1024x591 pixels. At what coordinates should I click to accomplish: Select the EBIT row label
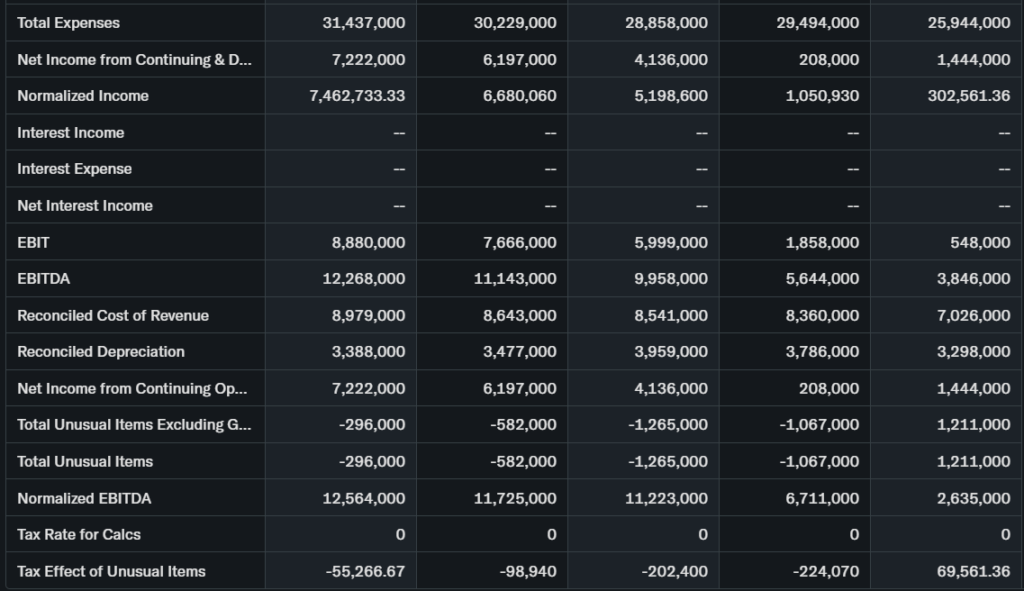[x=33, y=242]
